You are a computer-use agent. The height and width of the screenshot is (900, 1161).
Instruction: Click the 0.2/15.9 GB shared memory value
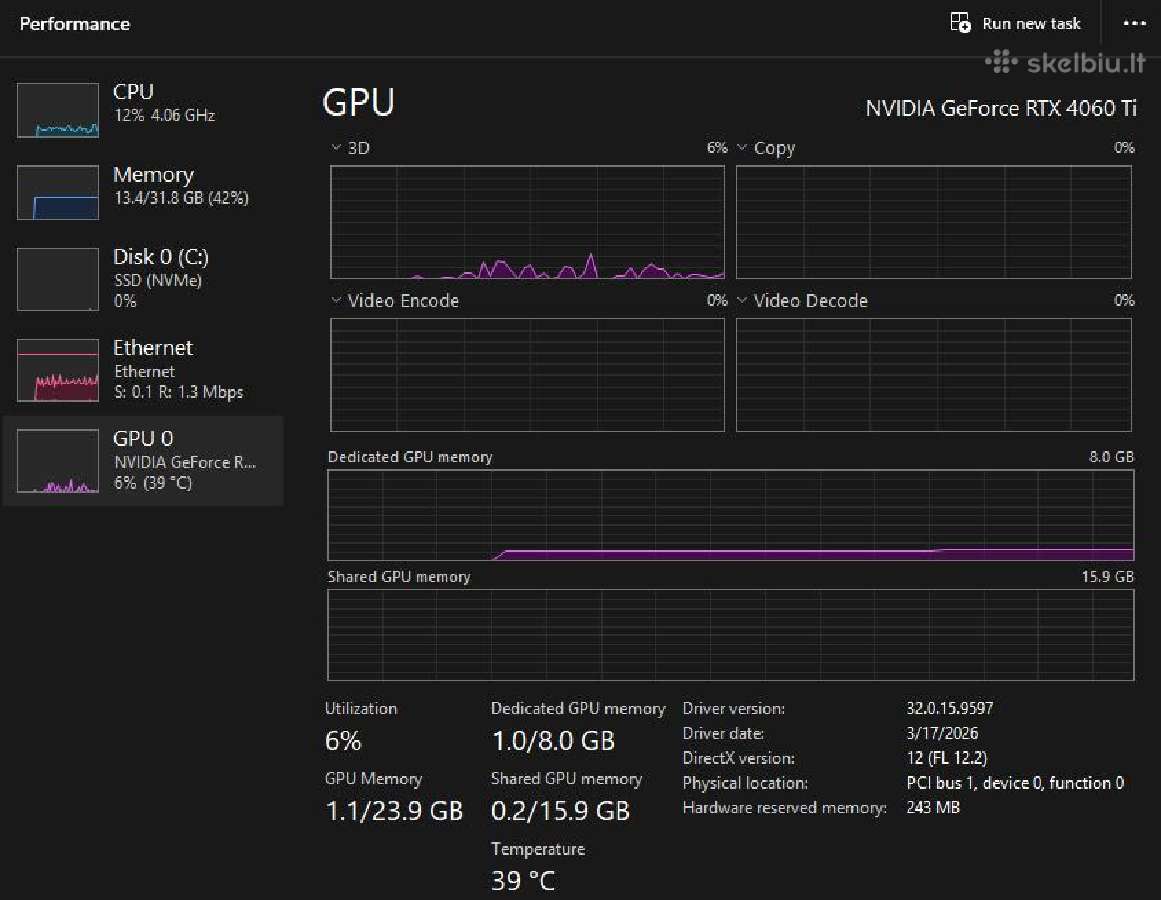point(560,811)
